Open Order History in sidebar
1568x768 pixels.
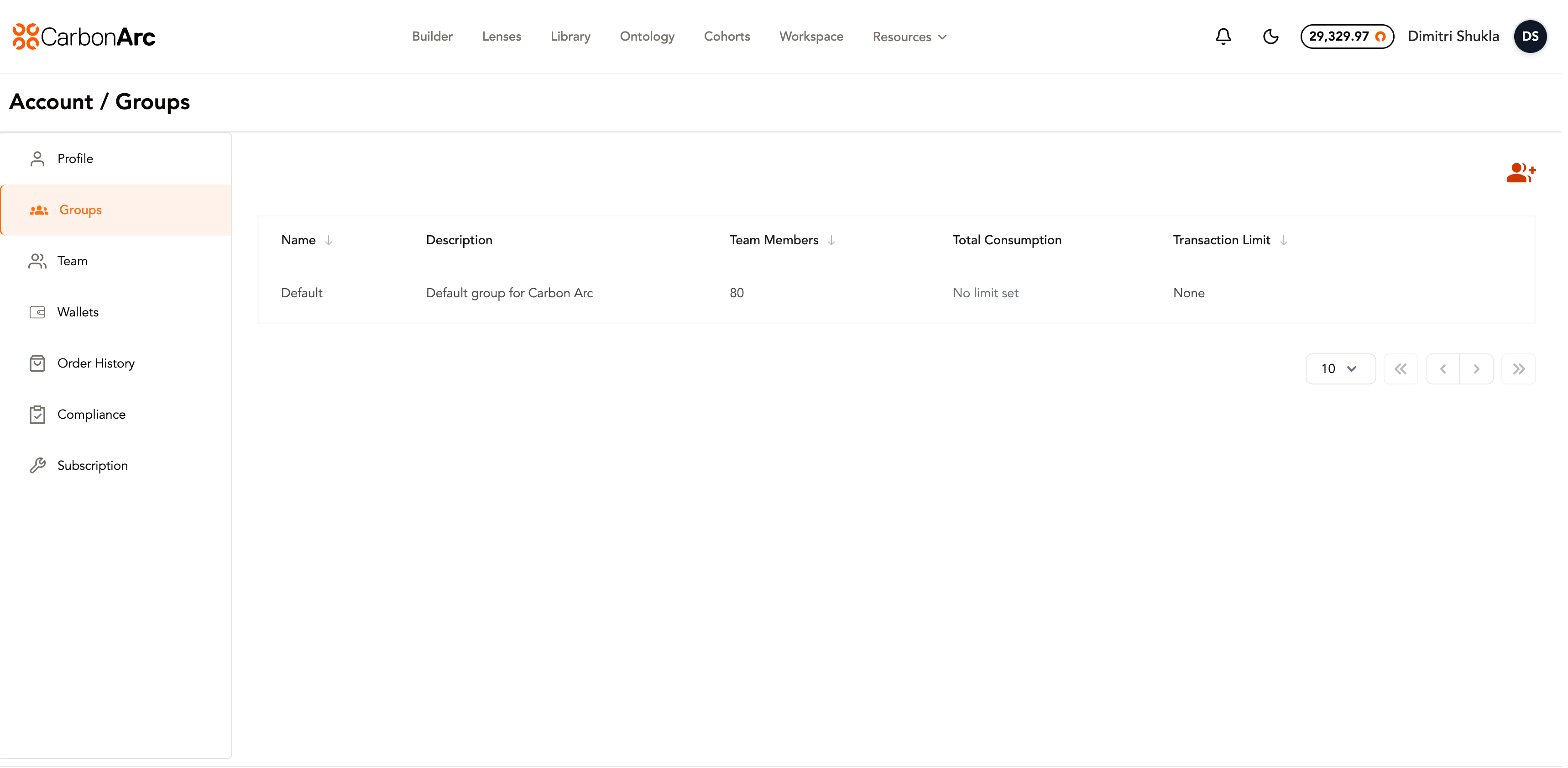point(95,363)
